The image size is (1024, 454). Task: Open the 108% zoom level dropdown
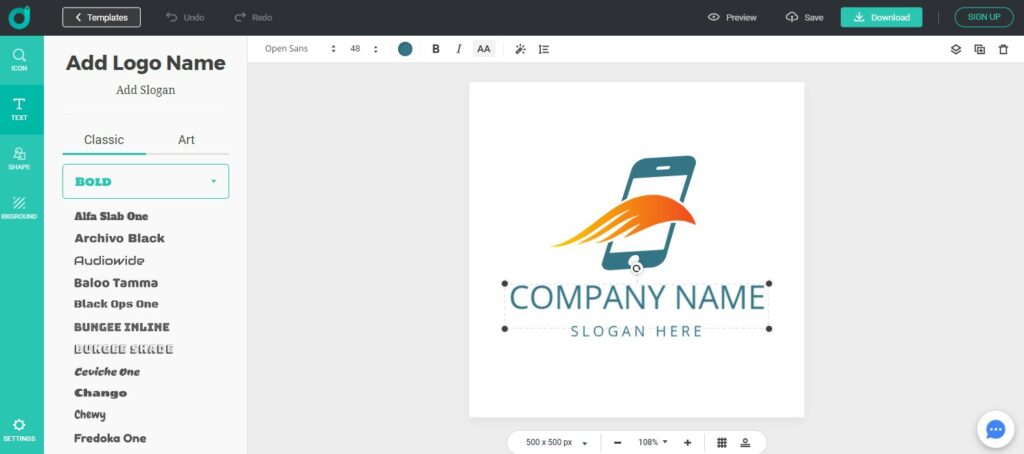coord(653,442)
